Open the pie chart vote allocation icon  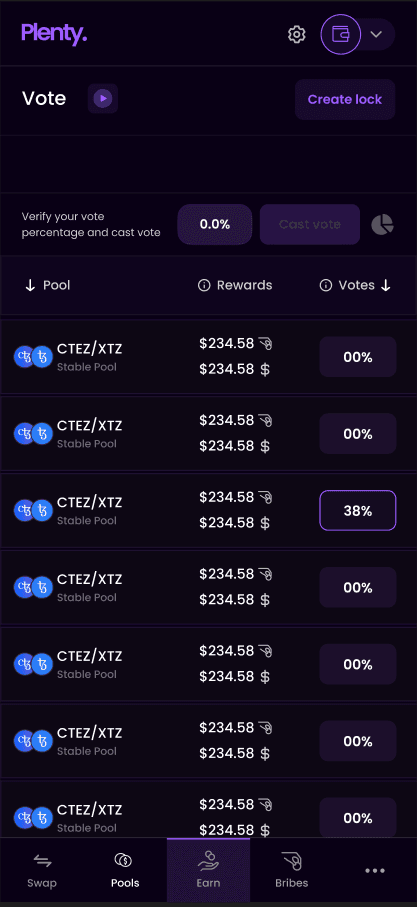pyautogui.click(x=382, y=224)
